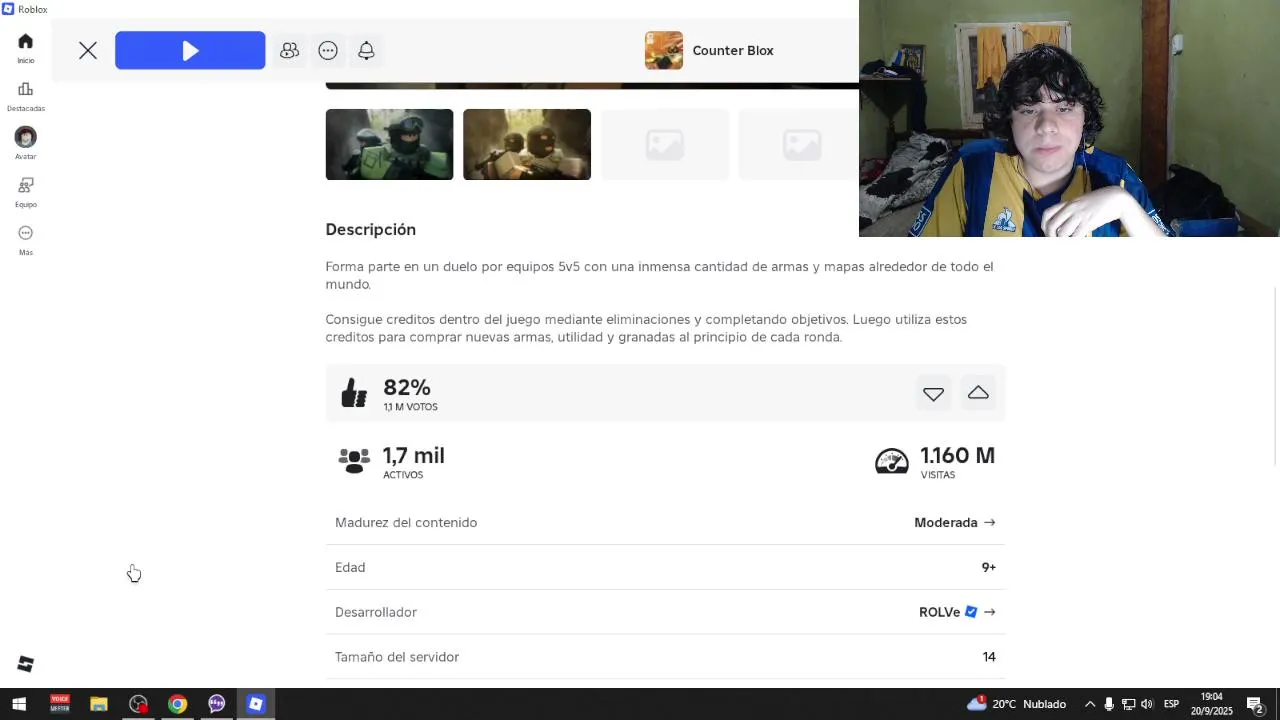Vote down with the downward arrow
Image resolution: width=1280 pixels, height=720 pixels.
coord(933,394)
